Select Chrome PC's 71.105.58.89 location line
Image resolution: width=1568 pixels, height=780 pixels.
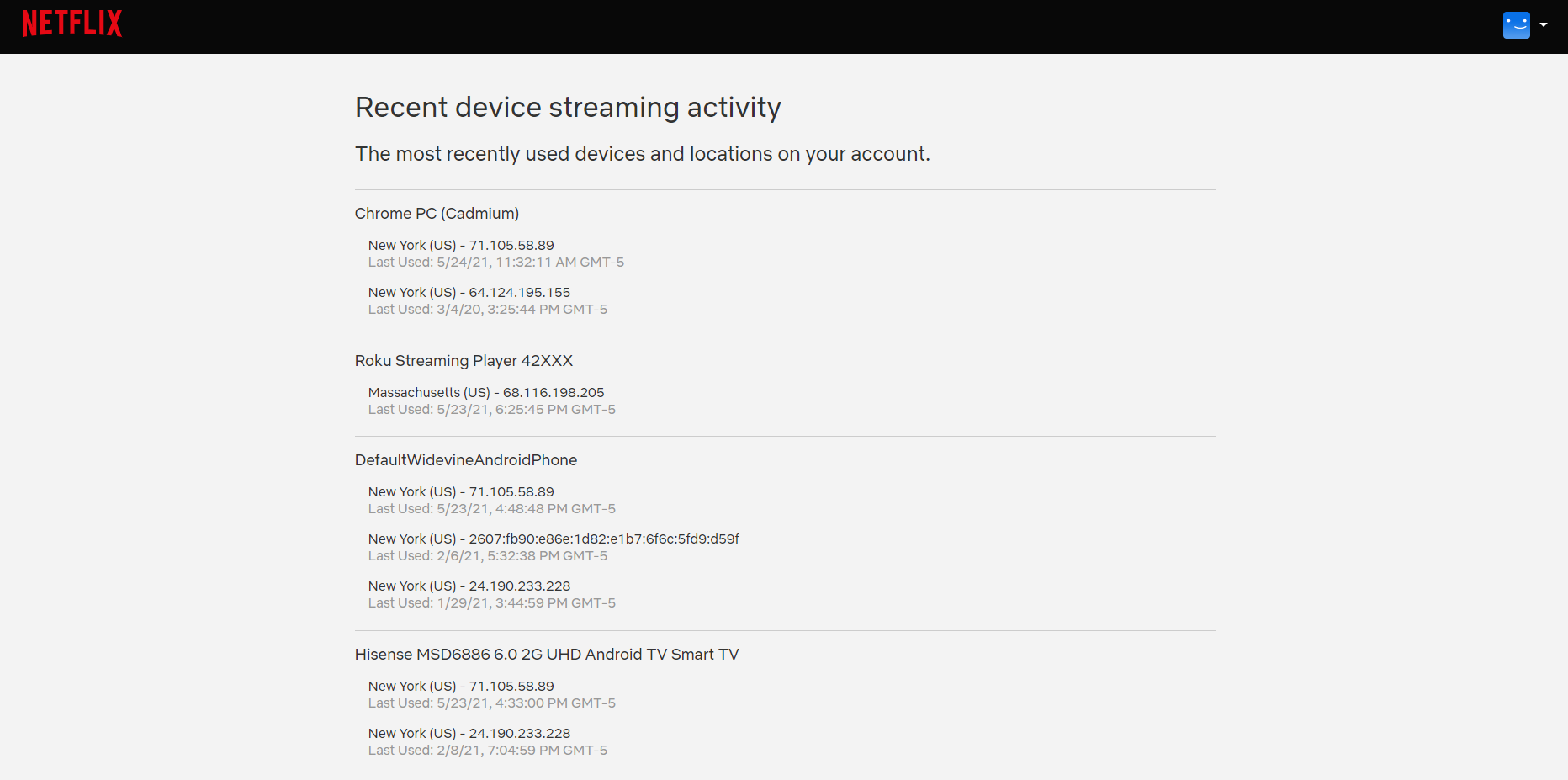coord(461,246)
